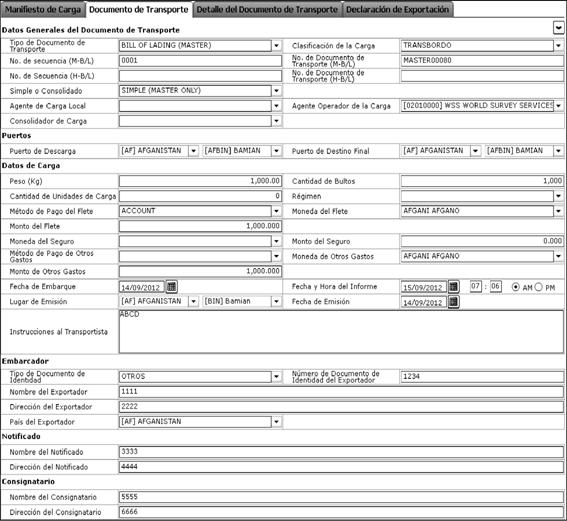Screen dimensions: 567x521
Task: Collapse Datos Generales section arrow
Action: [558, 28]
